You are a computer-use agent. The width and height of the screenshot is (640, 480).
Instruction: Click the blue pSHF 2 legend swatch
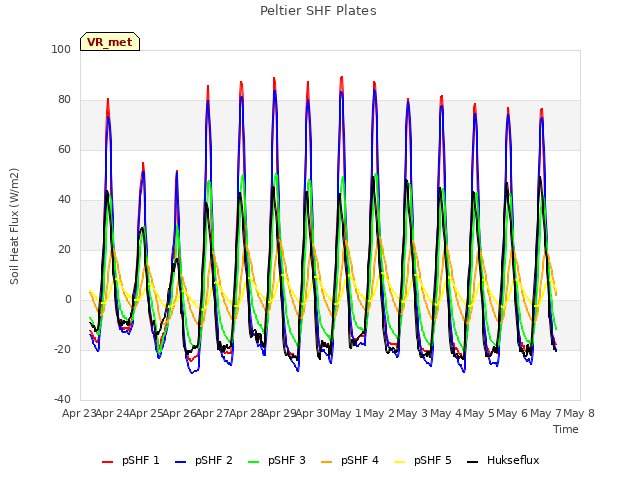pyautogui.click(x=180, y=462)
